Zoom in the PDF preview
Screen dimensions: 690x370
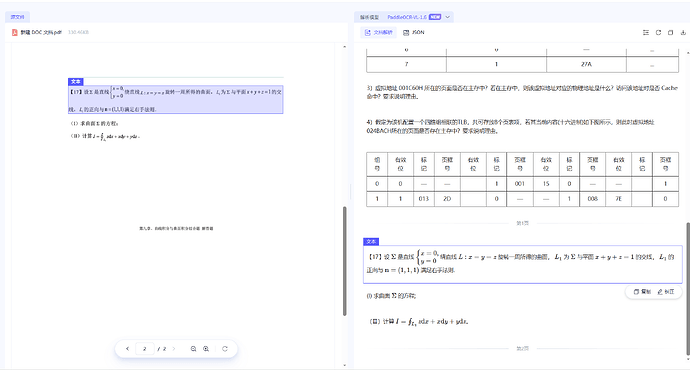pyautogui.click(x=206, y=348)
